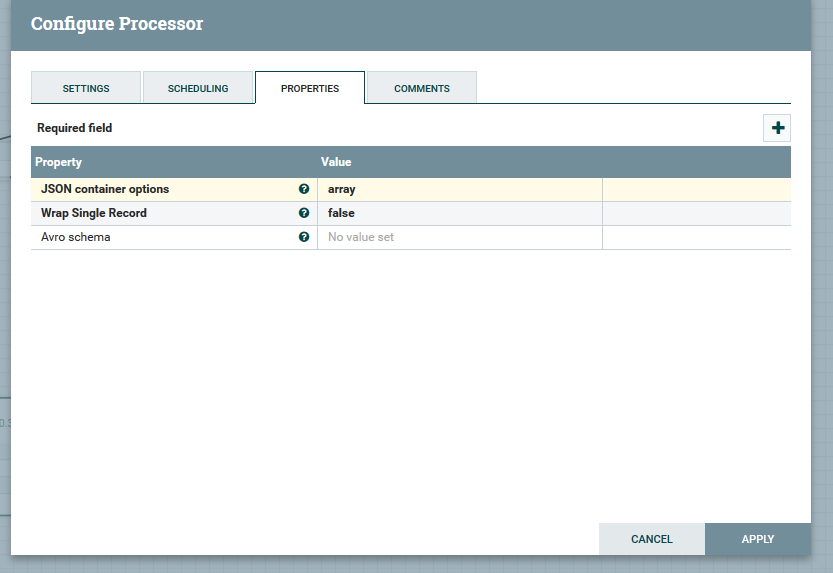Switch to the Settings tab
This screenshot has height=573, width=833.
click(86, 88)
